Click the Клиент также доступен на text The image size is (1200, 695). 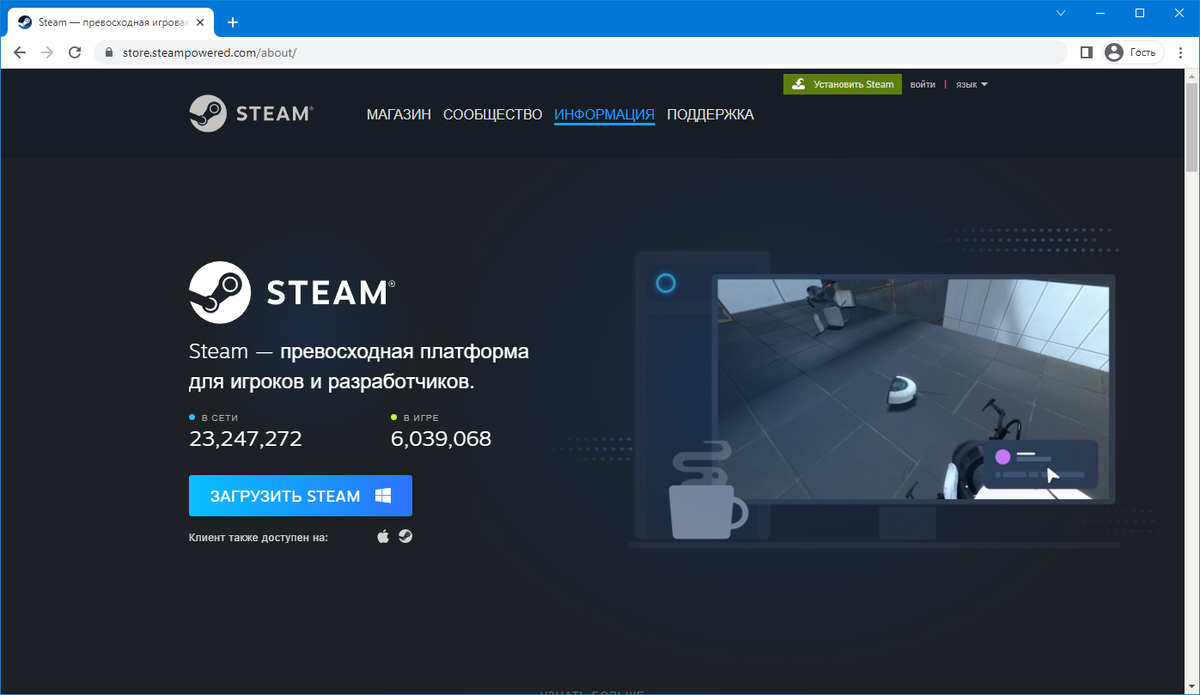(x=258, y=537)
